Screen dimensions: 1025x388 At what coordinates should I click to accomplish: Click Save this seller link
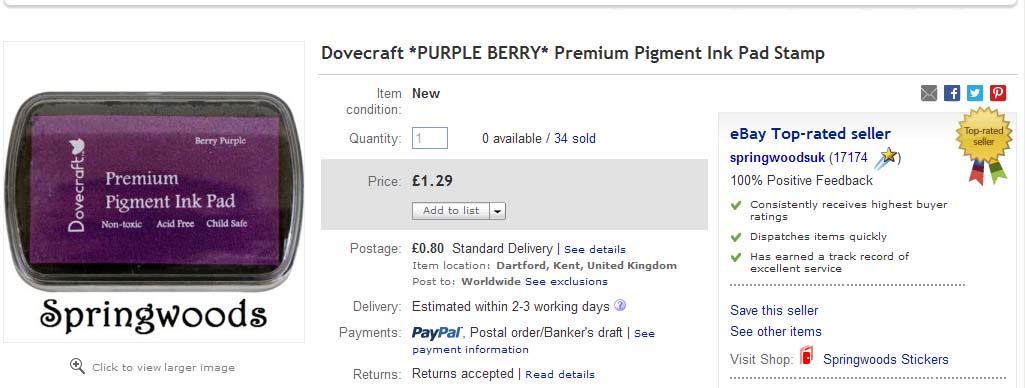[774, 310]
